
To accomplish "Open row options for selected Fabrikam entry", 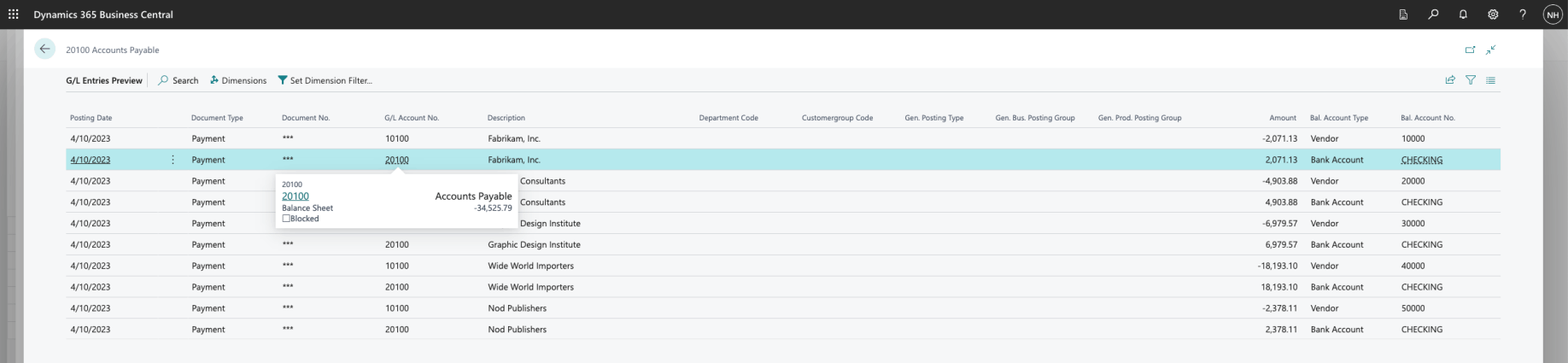I will point(173,160).
